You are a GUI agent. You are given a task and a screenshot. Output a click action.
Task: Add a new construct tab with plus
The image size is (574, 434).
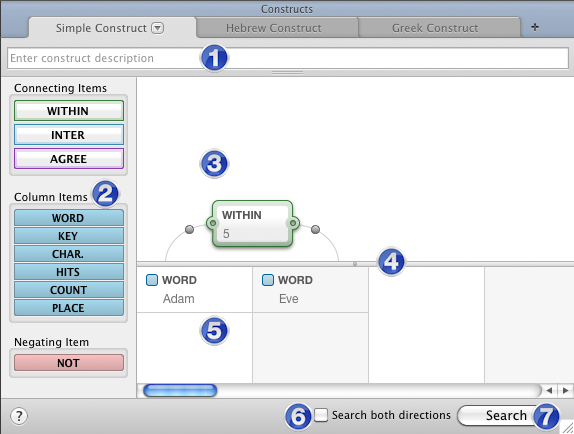click(535, 27)
